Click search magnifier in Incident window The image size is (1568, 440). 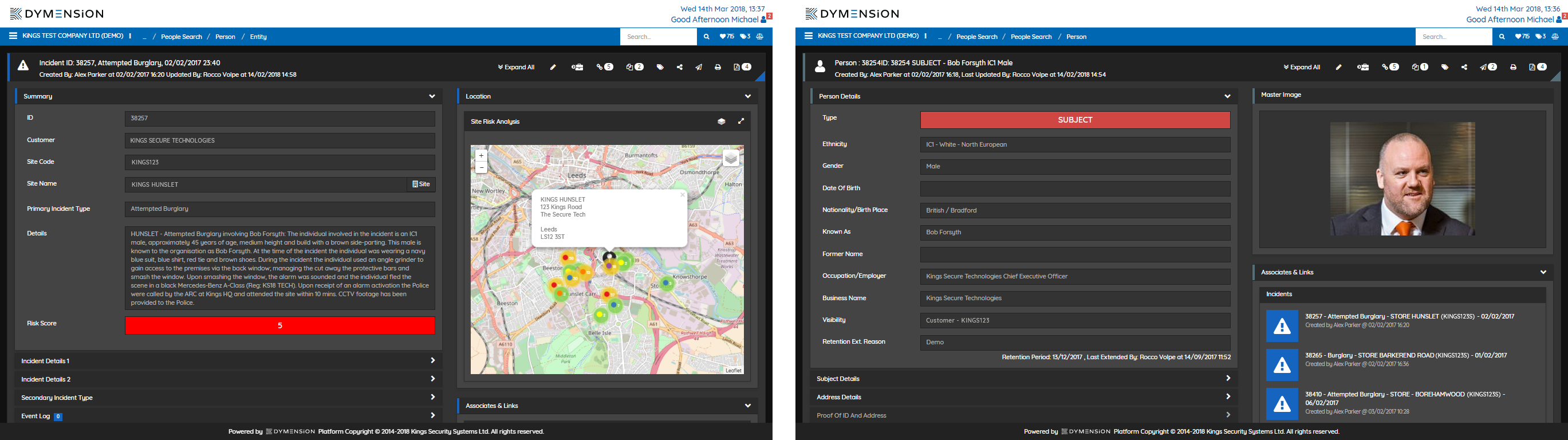tap(706, 37)
